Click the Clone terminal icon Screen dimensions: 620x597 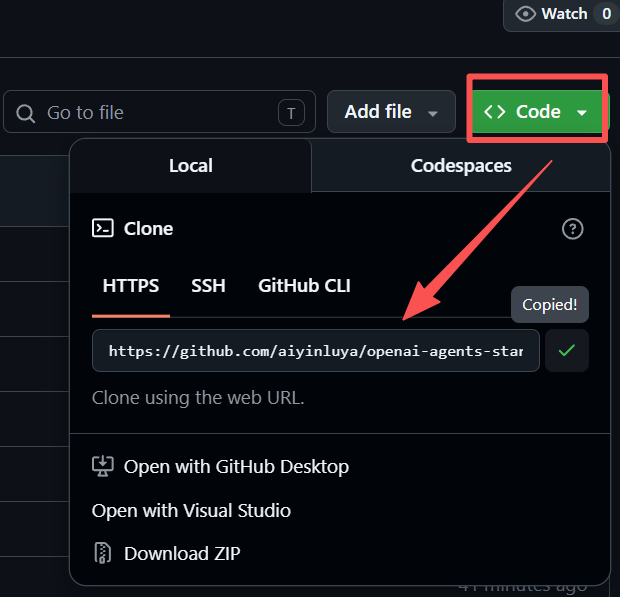[103, 228]
